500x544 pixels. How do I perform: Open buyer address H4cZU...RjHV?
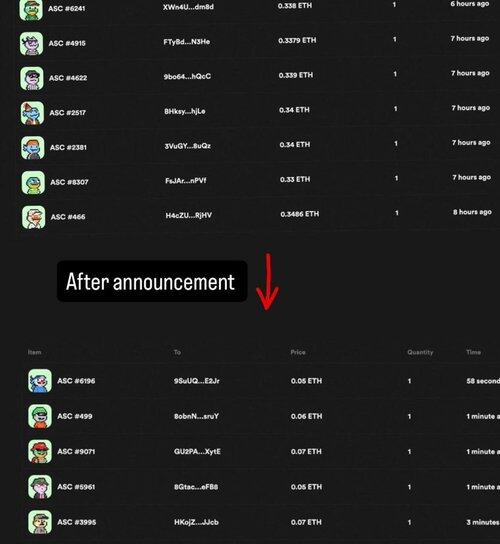pos(189,215)
